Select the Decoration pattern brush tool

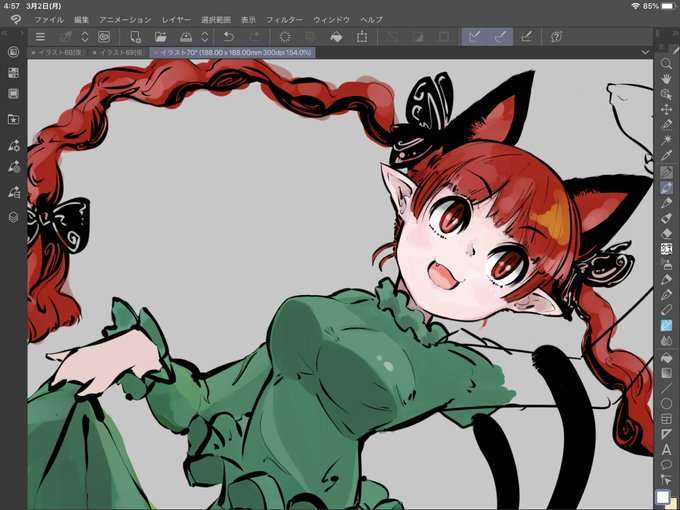tap(666, 249)
